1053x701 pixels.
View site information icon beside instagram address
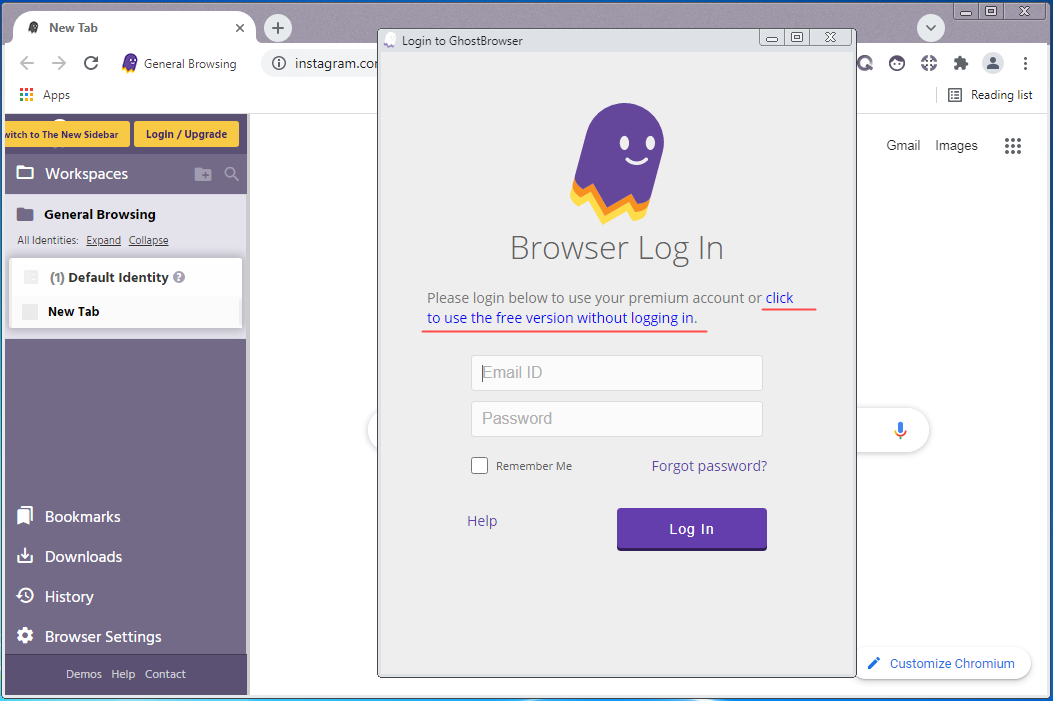pyautogui.click(x=279, y=63)
